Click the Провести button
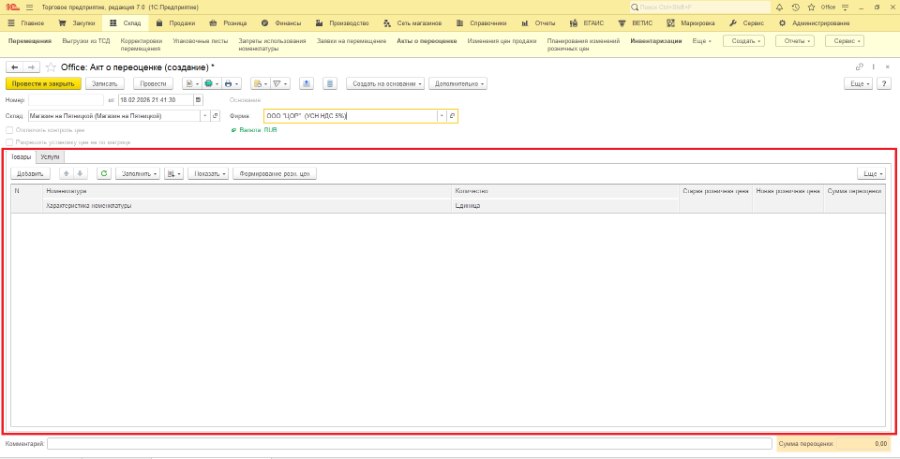Viewport: 900px width, 459px height. (153, 84)
